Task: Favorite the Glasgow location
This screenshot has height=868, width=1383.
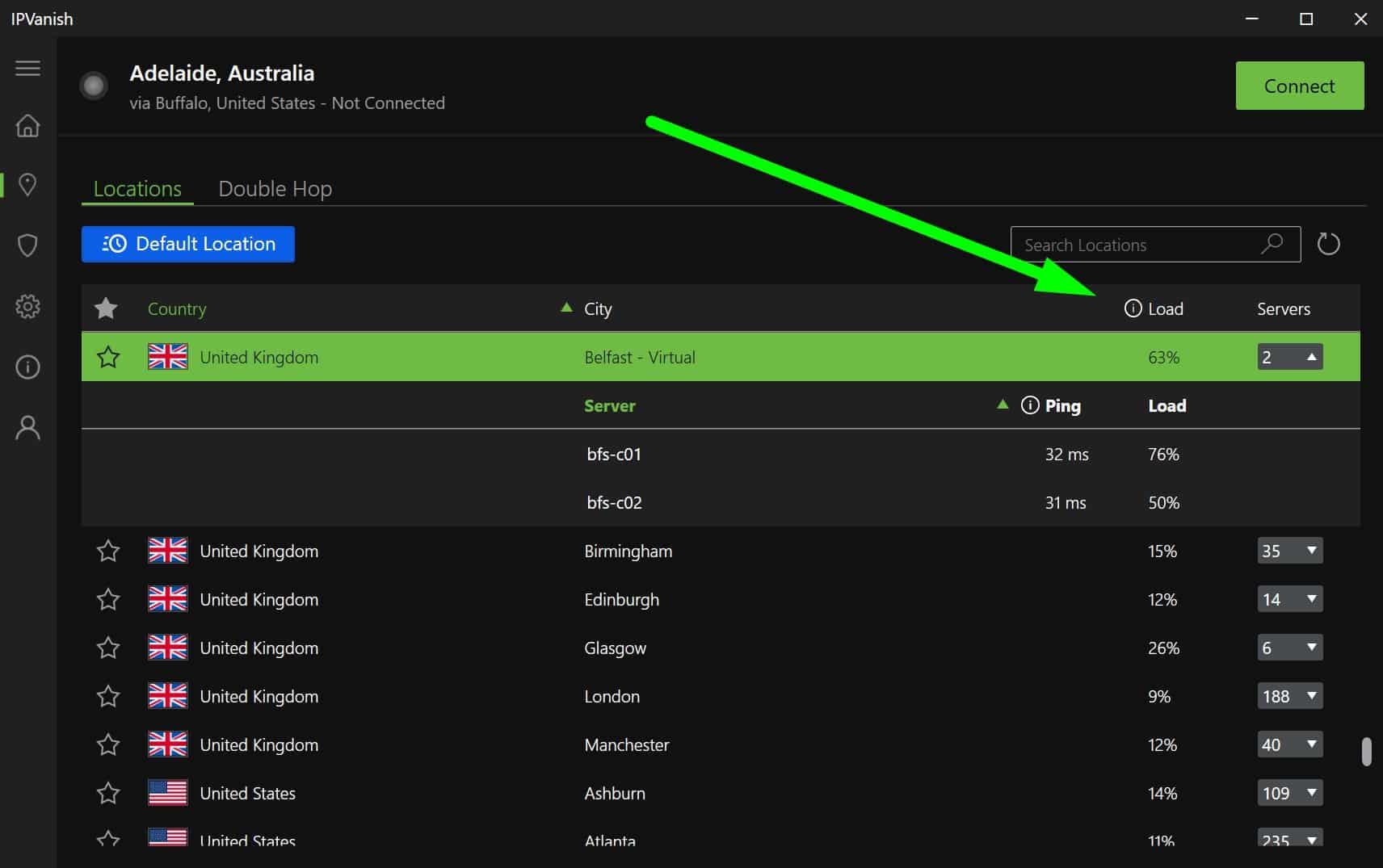Action: coord(108,648)
